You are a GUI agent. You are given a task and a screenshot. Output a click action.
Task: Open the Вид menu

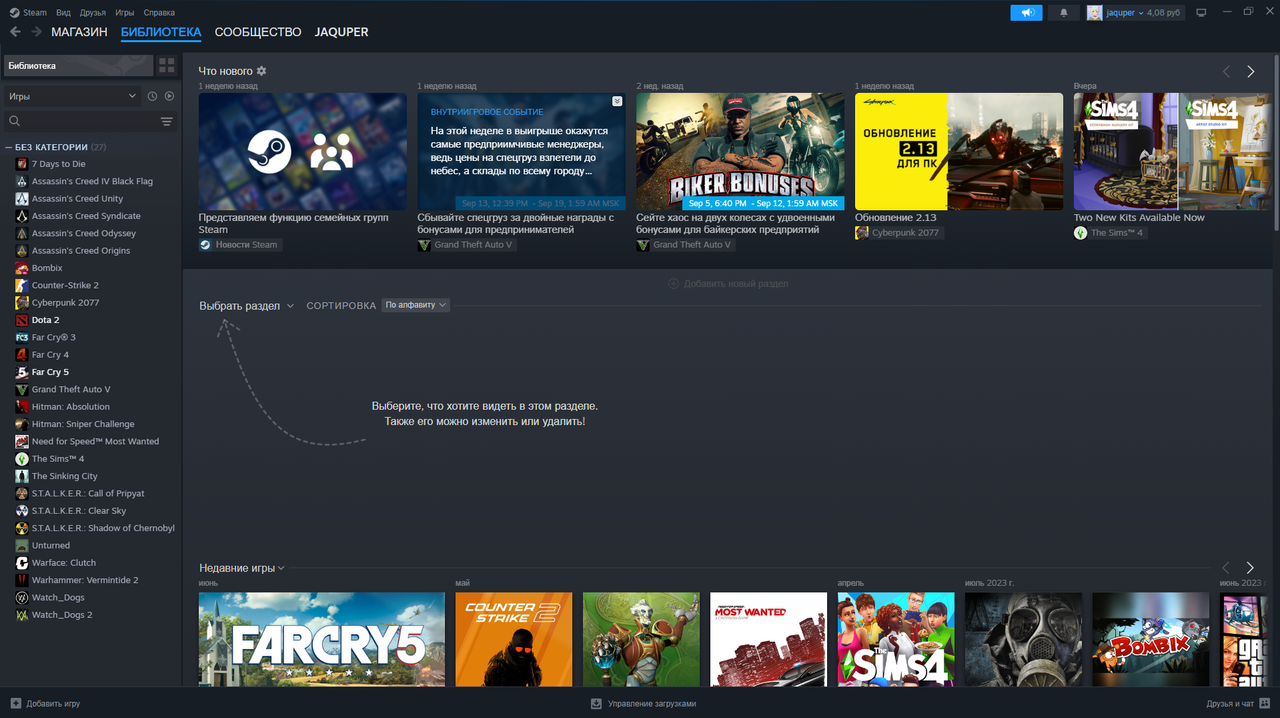[63, 13]
